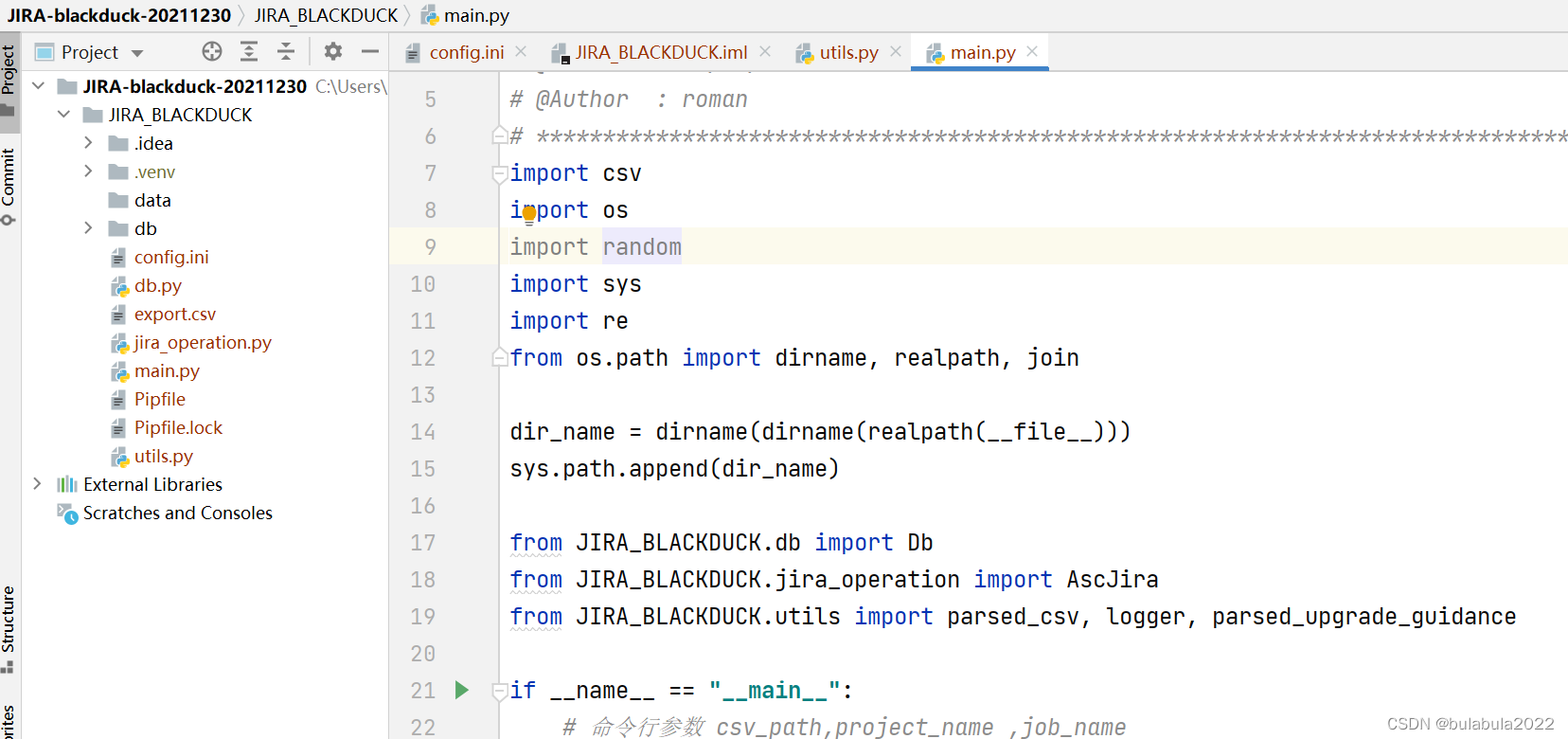Click JIRA_BLACKDUCK breadcrumb in navigation bar
This screenshot has height=739, width=1568.
[x=326, y=15]
